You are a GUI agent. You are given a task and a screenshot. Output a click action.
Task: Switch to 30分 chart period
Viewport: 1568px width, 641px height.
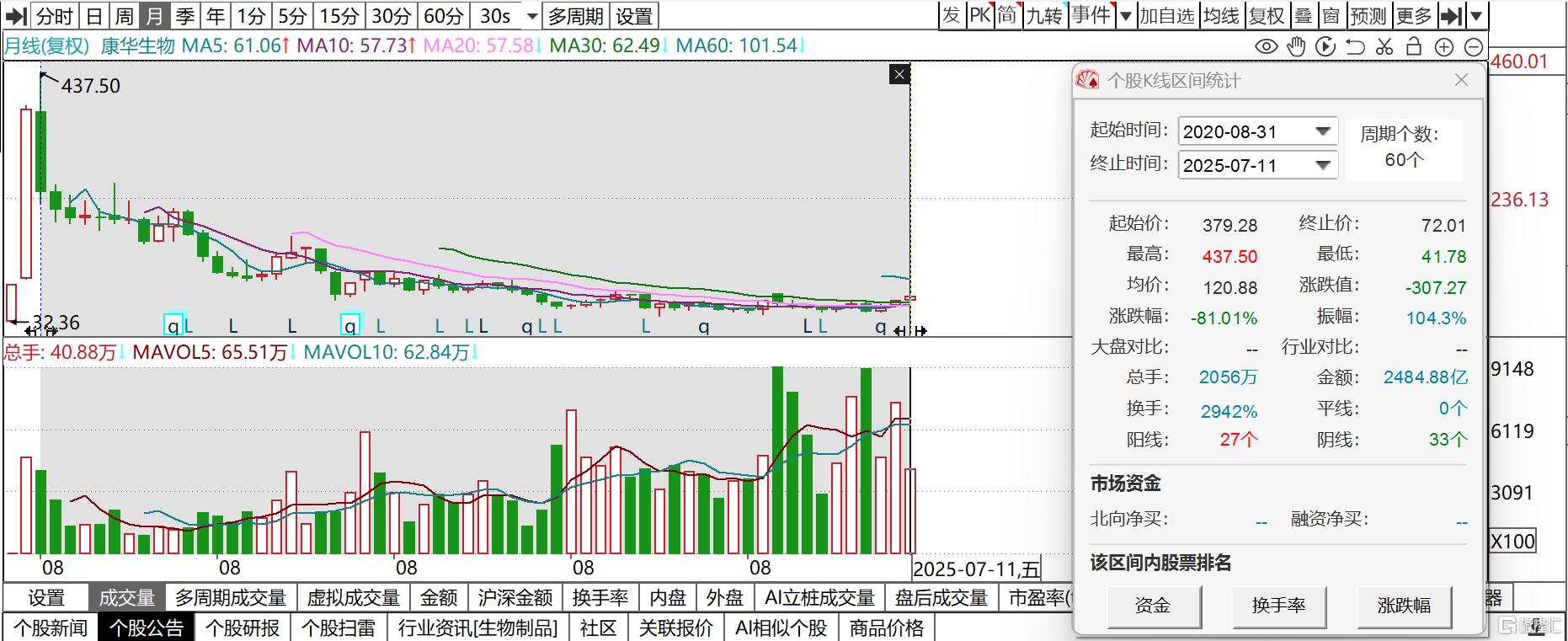click(392, 16)
